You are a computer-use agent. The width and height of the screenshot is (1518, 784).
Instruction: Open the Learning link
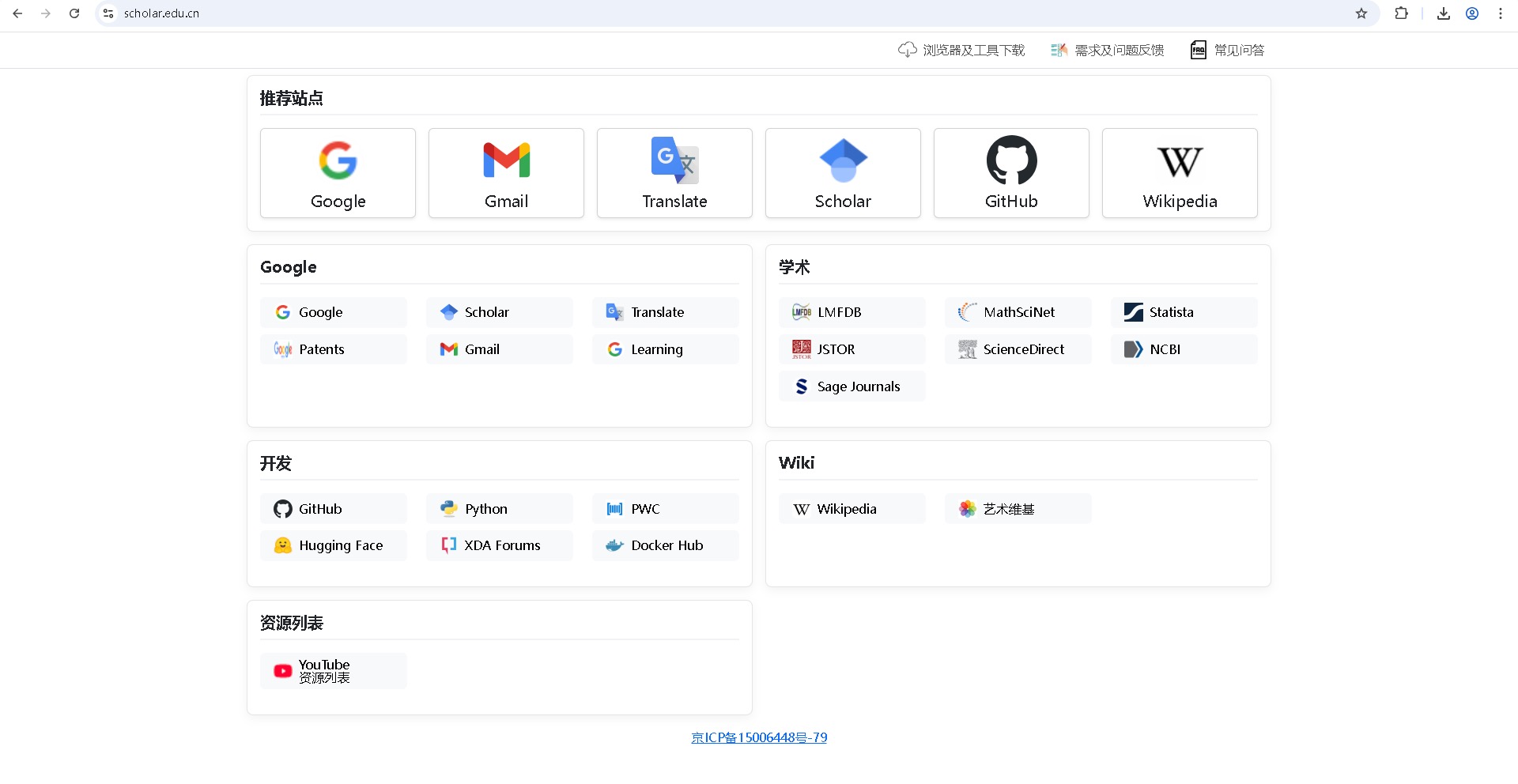666,349
